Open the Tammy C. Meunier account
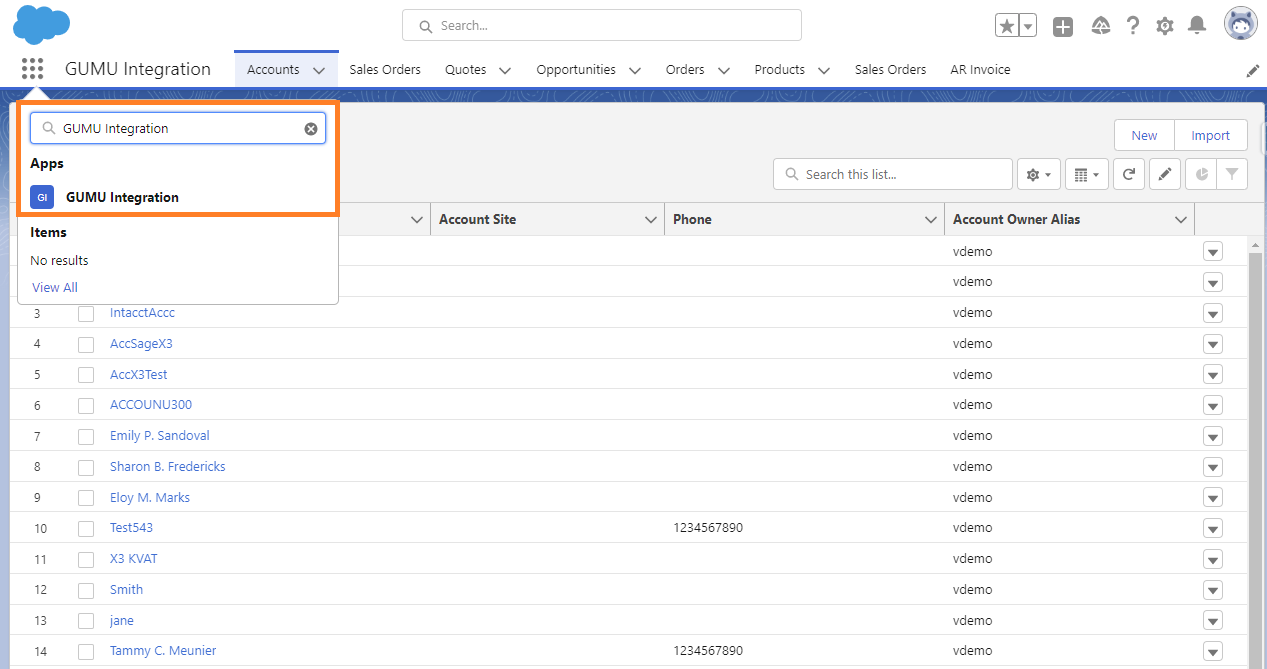The height and width of the screenshot is (669, 1267). pos(163,651)
